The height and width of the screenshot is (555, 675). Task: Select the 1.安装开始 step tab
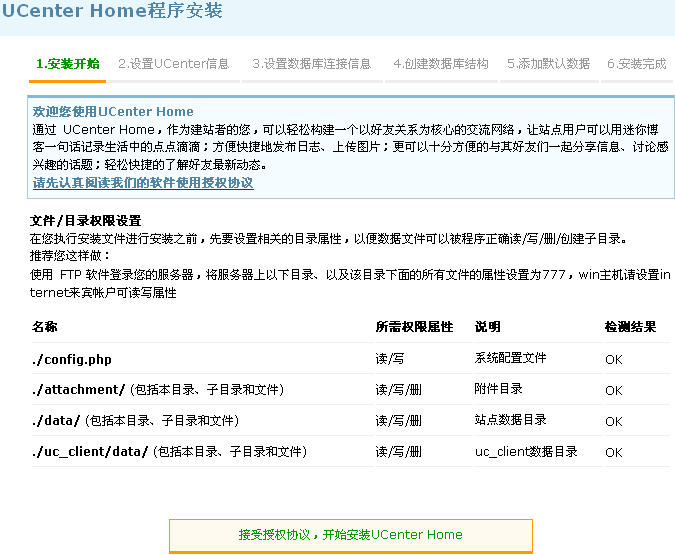(x=68, y=64)
